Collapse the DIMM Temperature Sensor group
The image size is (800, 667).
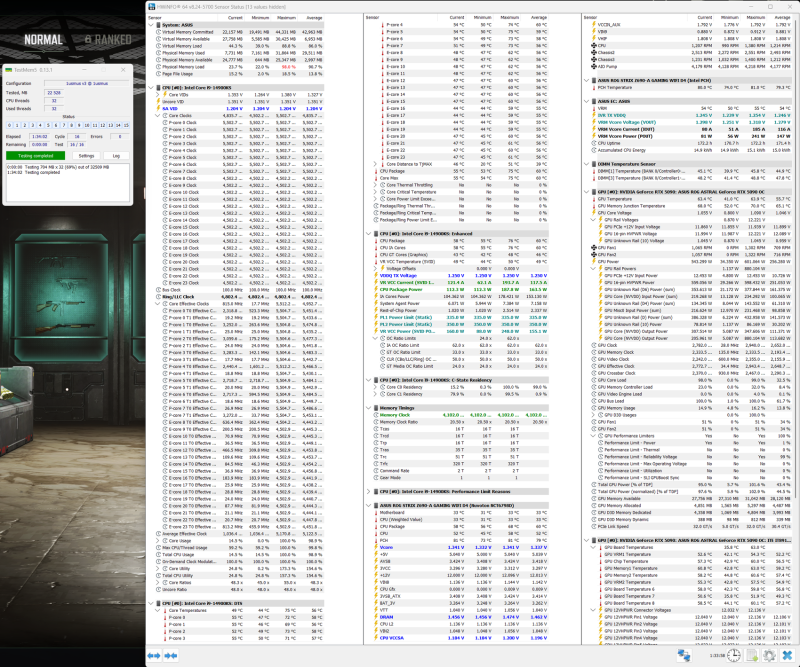pyautogui.click(x=587, y=164)
